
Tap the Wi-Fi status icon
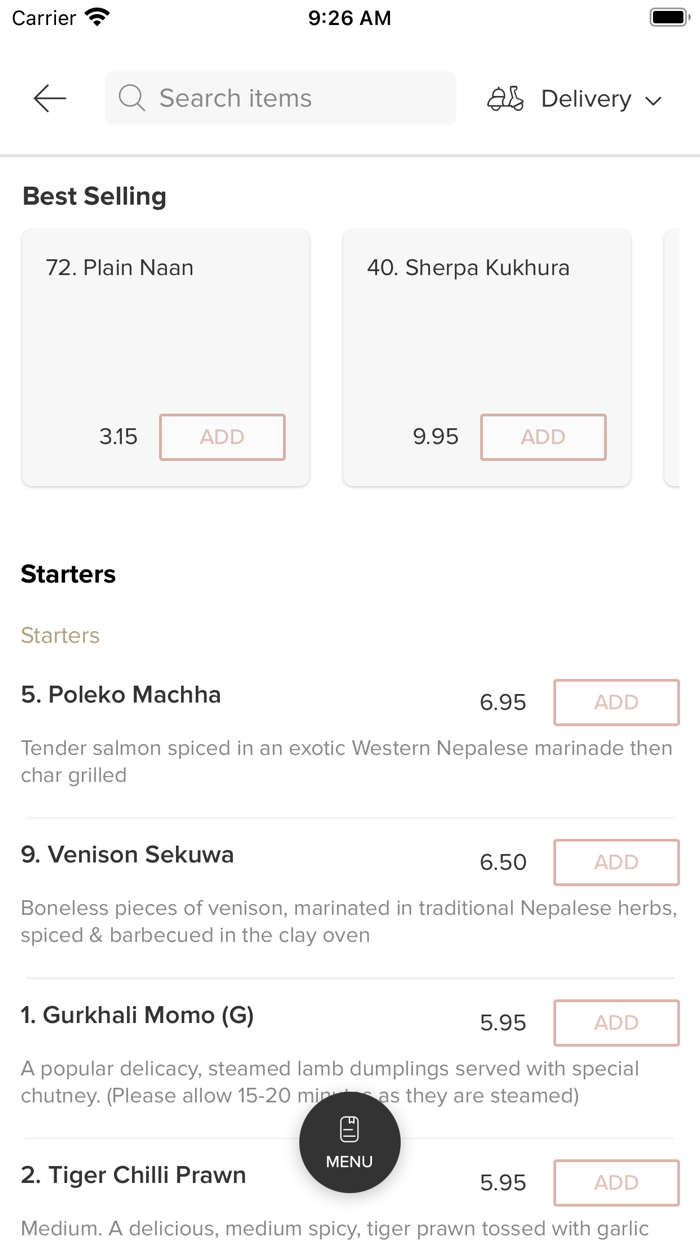[98, 18]
